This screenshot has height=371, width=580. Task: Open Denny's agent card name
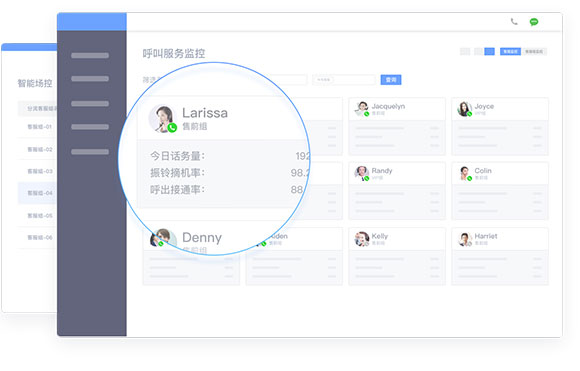coord(202,237)
